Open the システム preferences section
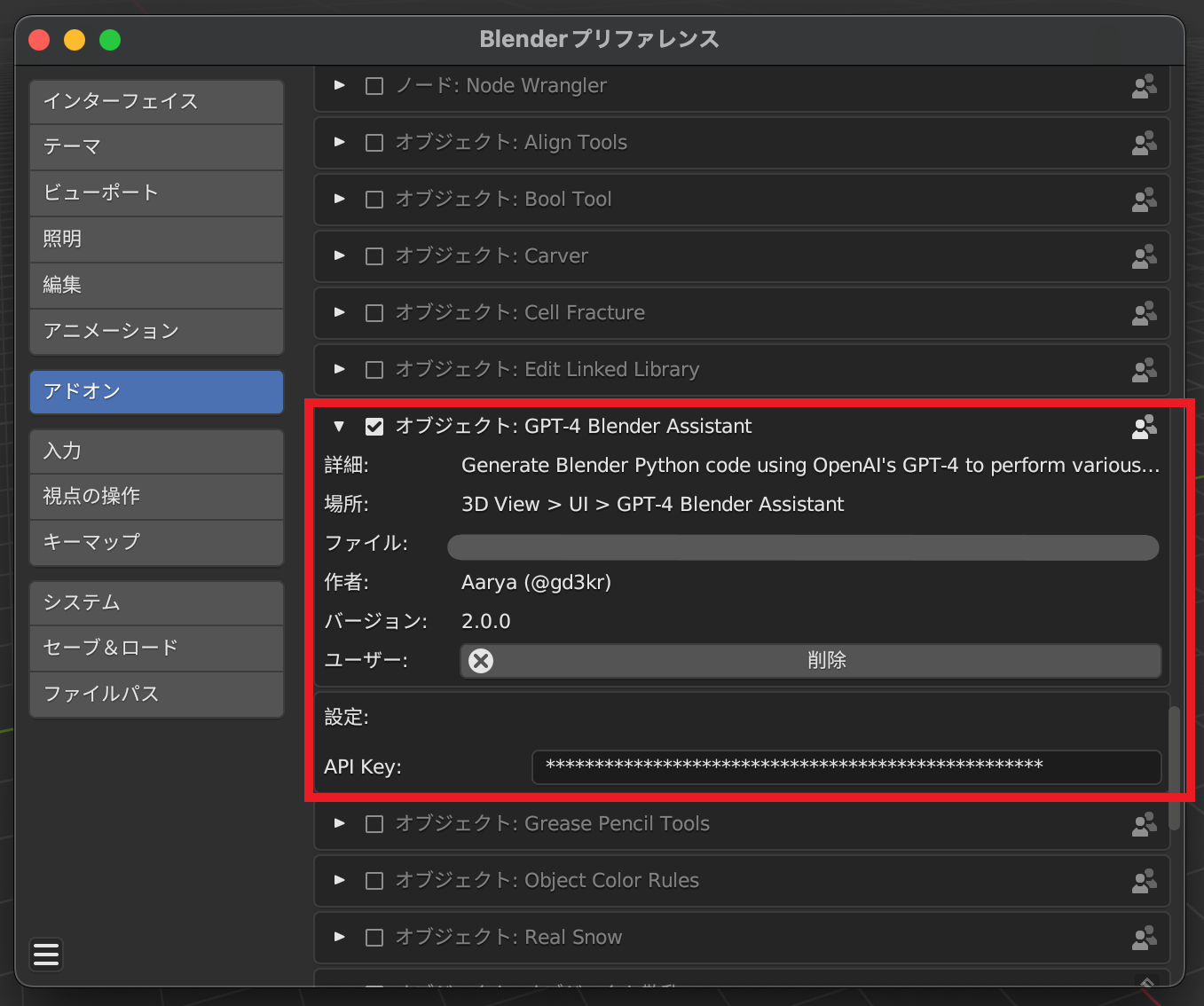1204x1006 pixels. 156,603
